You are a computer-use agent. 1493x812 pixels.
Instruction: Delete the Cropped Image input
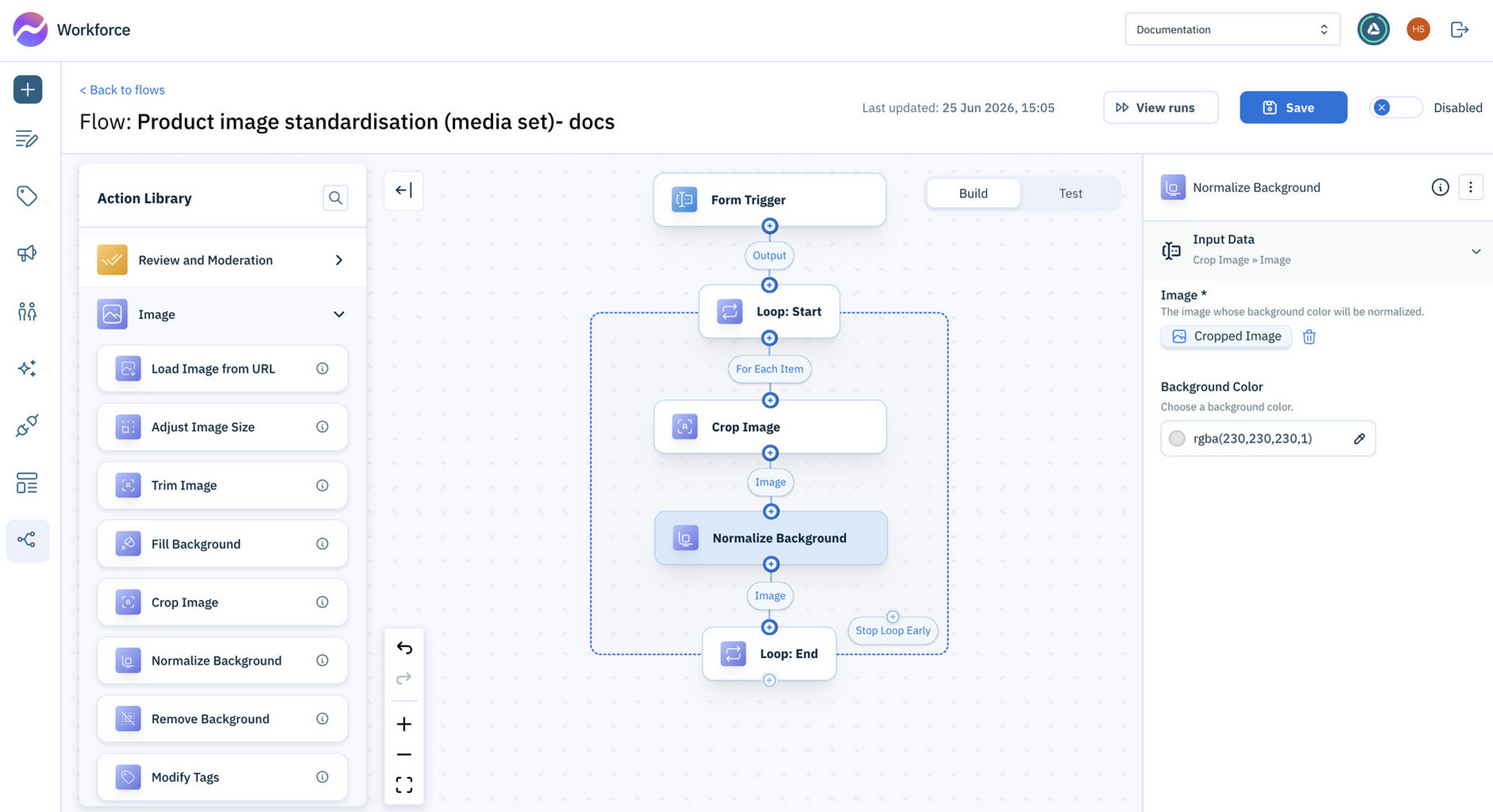1310,337
